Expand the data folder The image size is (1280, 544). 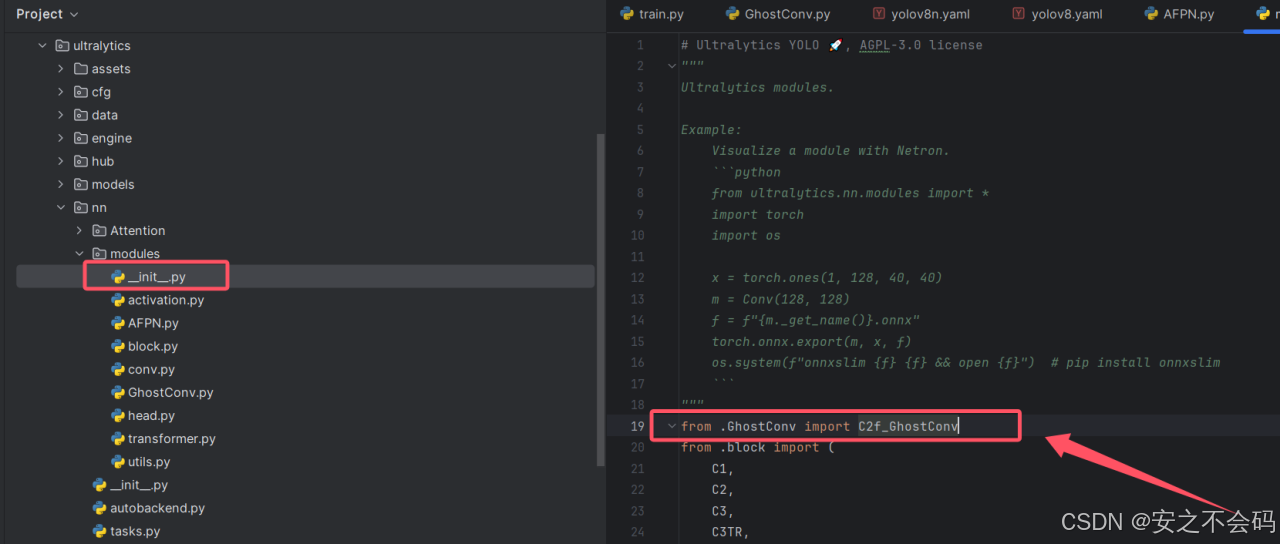click(61, 115)
